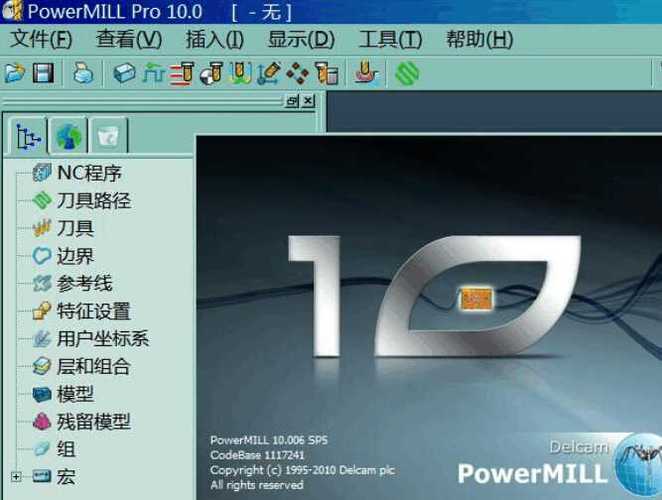The image size is (662, 500).
Task: Click the NC程序 tree icon
Action: point(42,173)
